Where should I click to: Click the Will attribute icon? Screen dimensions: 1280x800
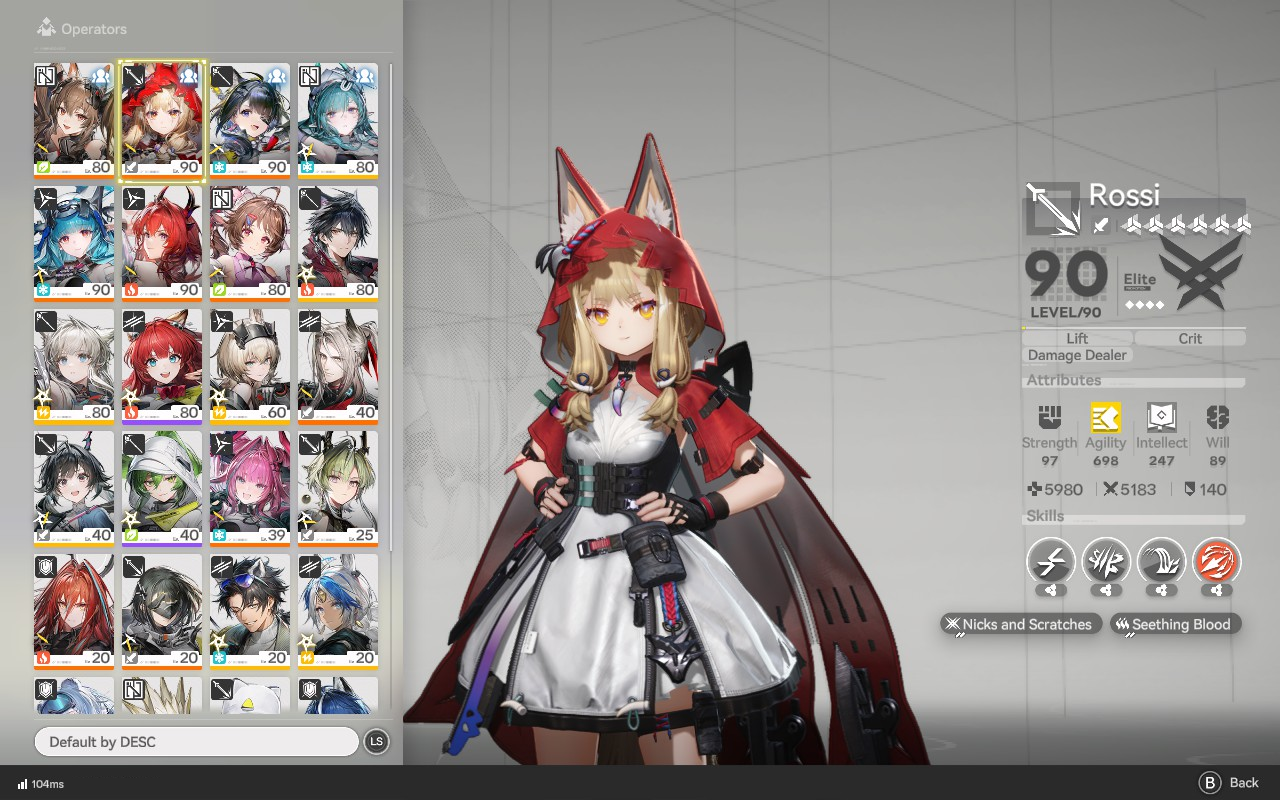[1217, 417]
